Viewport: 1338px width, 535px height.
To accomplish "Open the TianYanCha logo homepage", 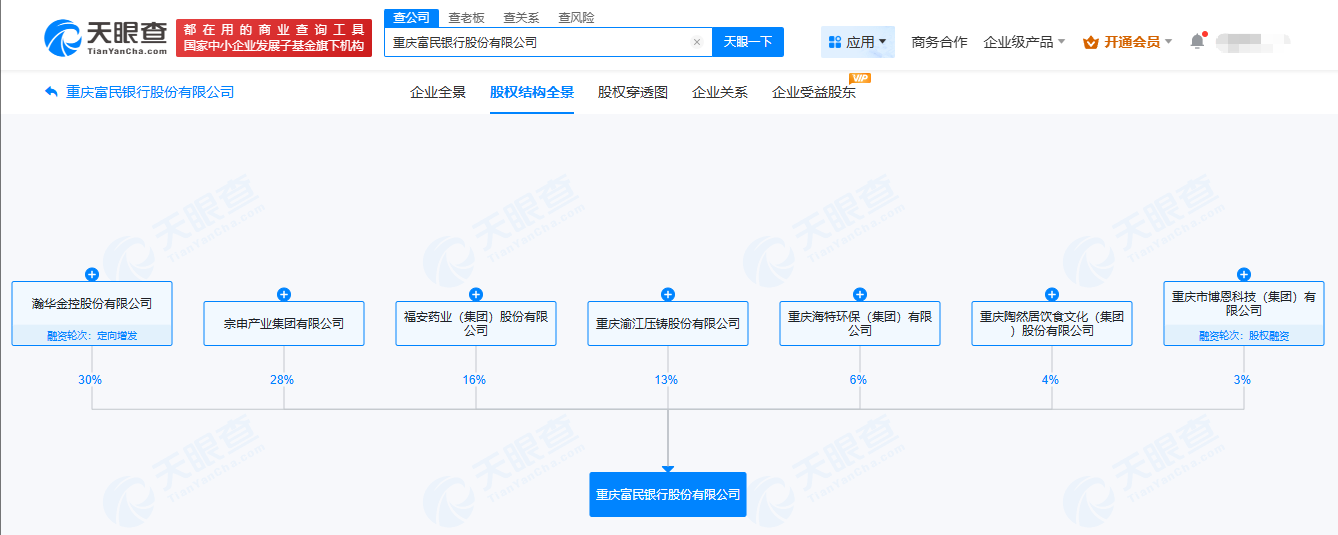I will coord(107,38).
